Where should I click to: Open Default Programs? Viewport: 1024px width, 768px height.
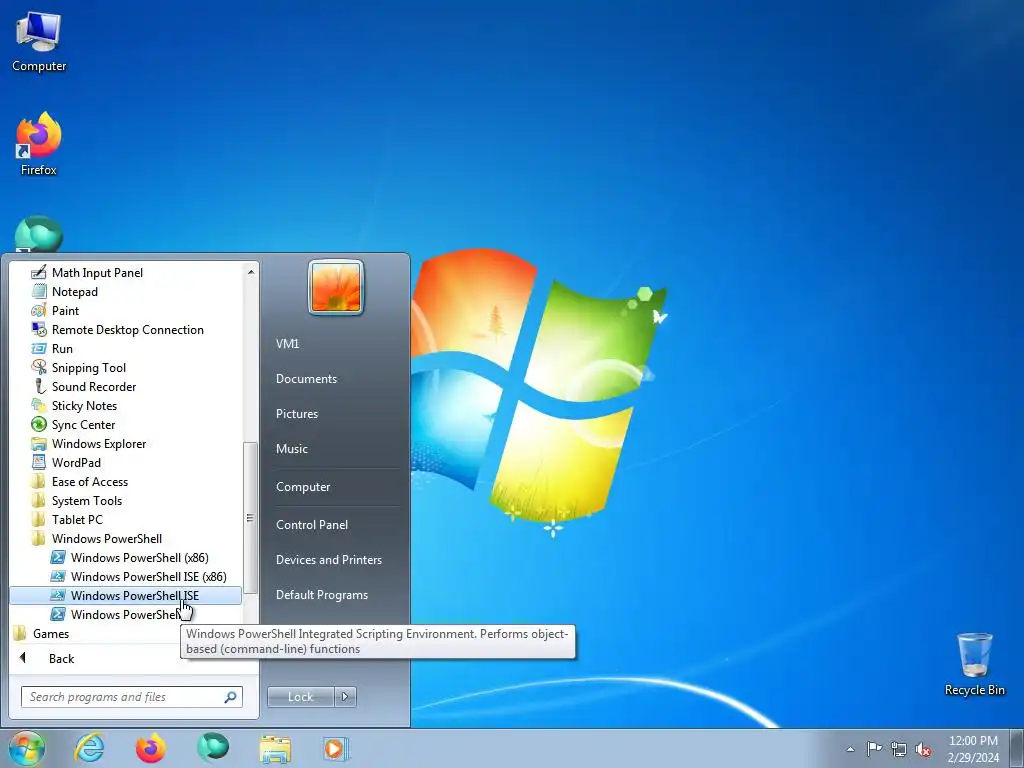322,595
